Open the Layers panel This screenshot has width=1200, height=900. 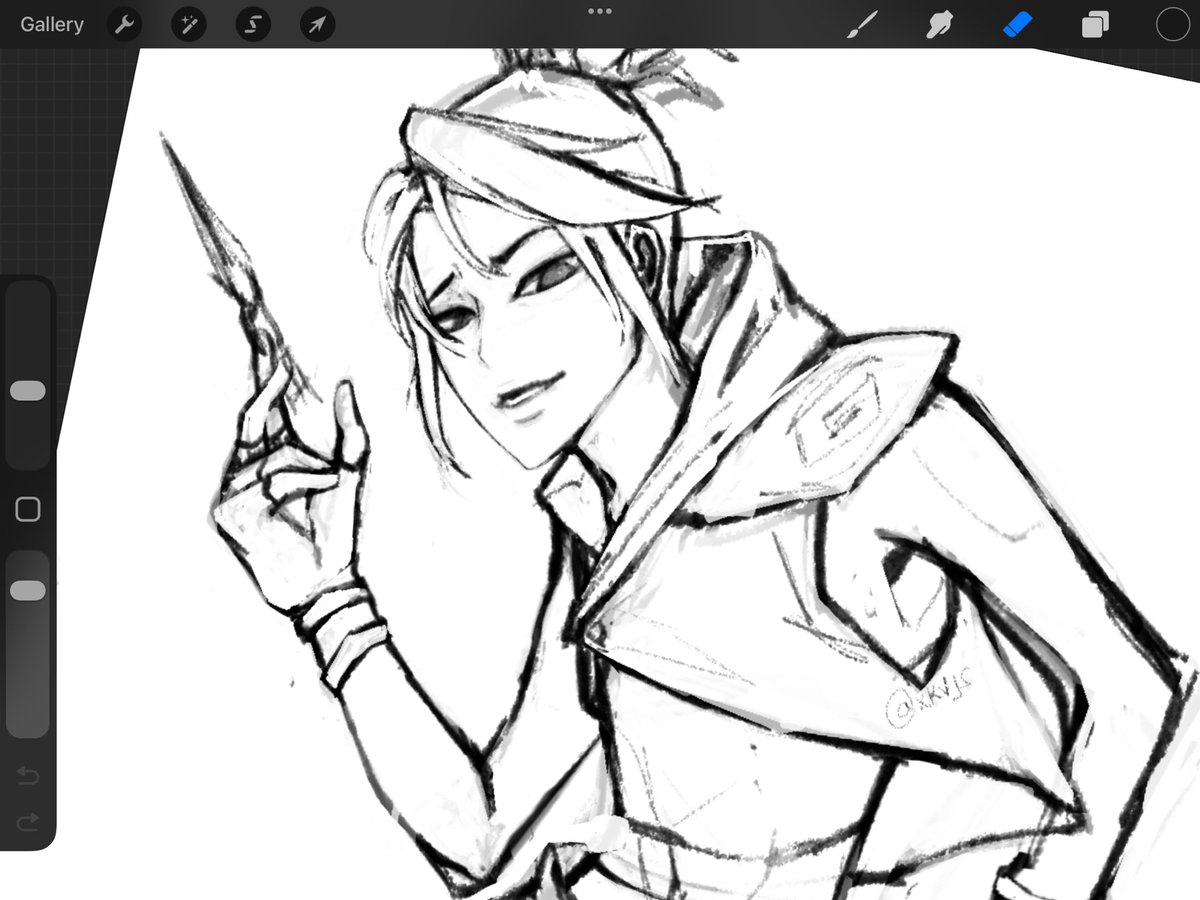tap(1095, 25)
